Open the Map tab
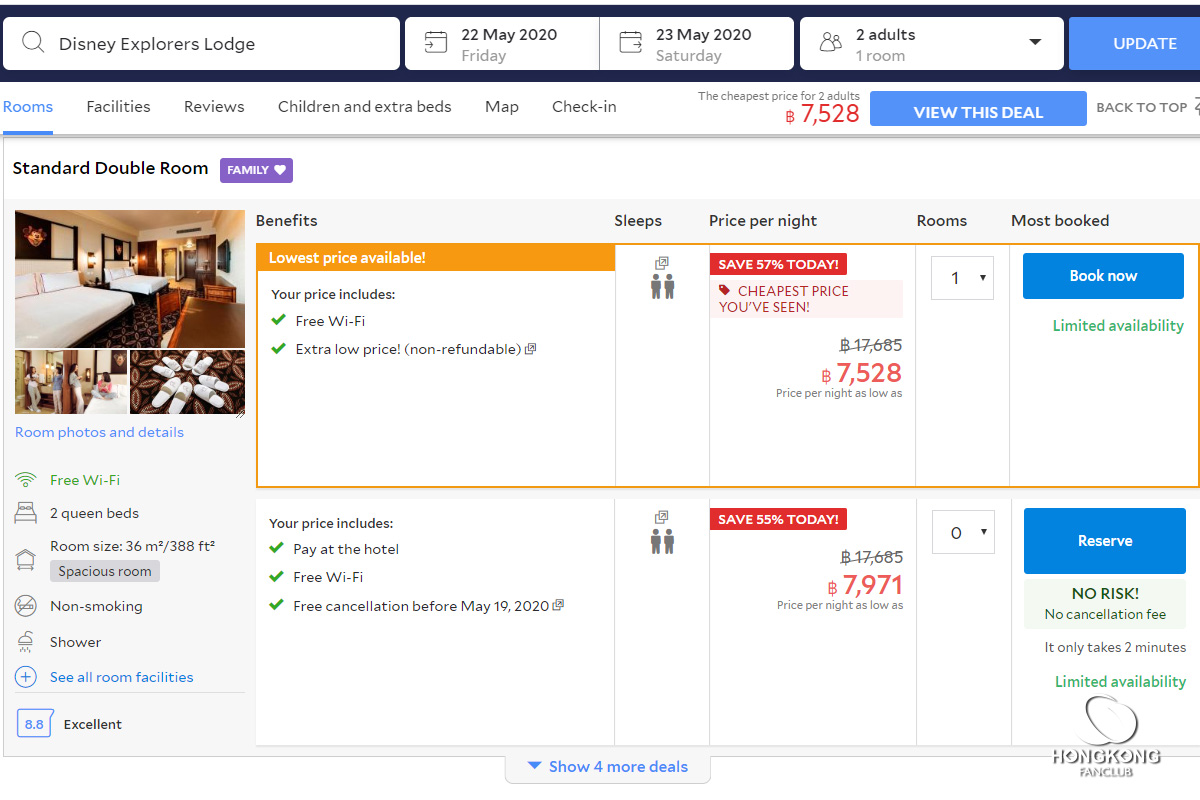Screen dimensions: 1200x800 click(502, 107)
